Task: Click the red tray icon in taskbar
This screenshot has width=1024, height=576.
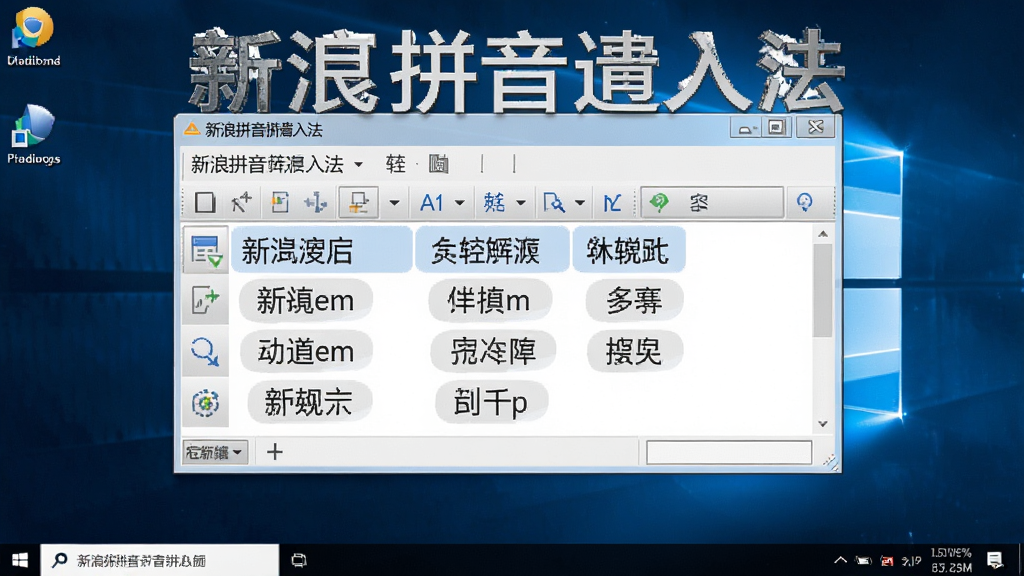Action: pos(887,560)
